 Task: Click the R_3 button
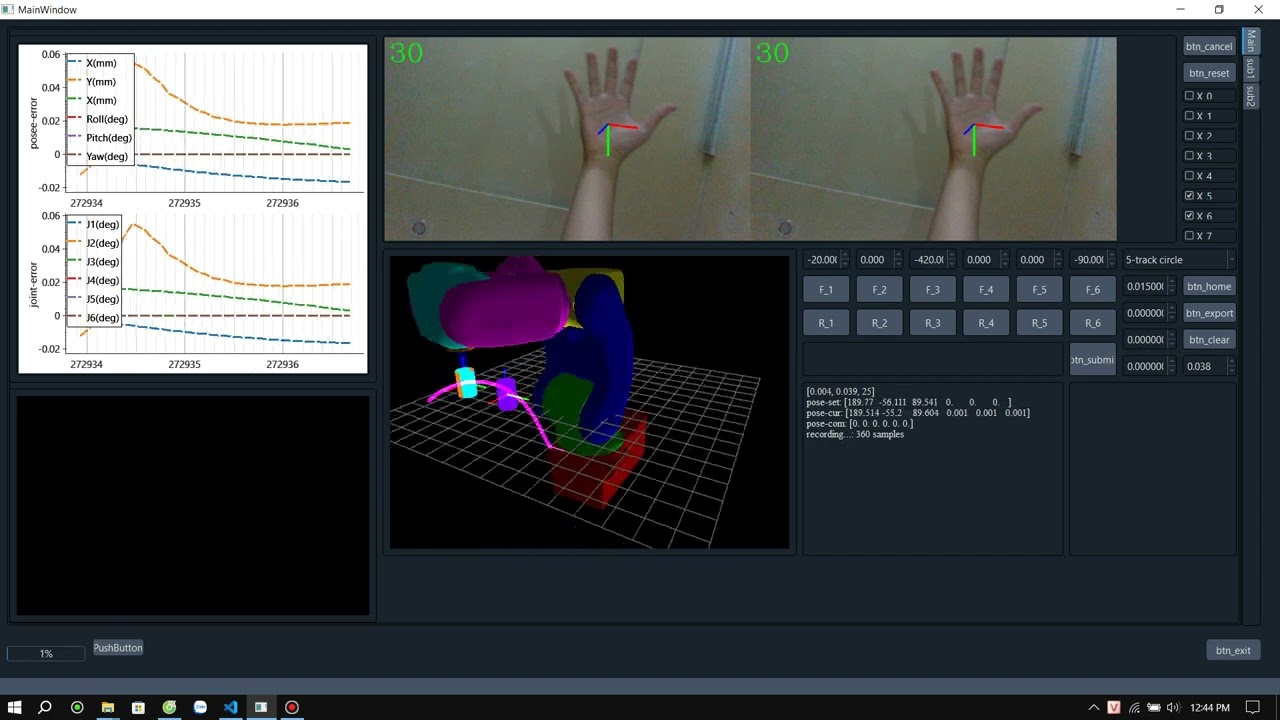point(932,323)
